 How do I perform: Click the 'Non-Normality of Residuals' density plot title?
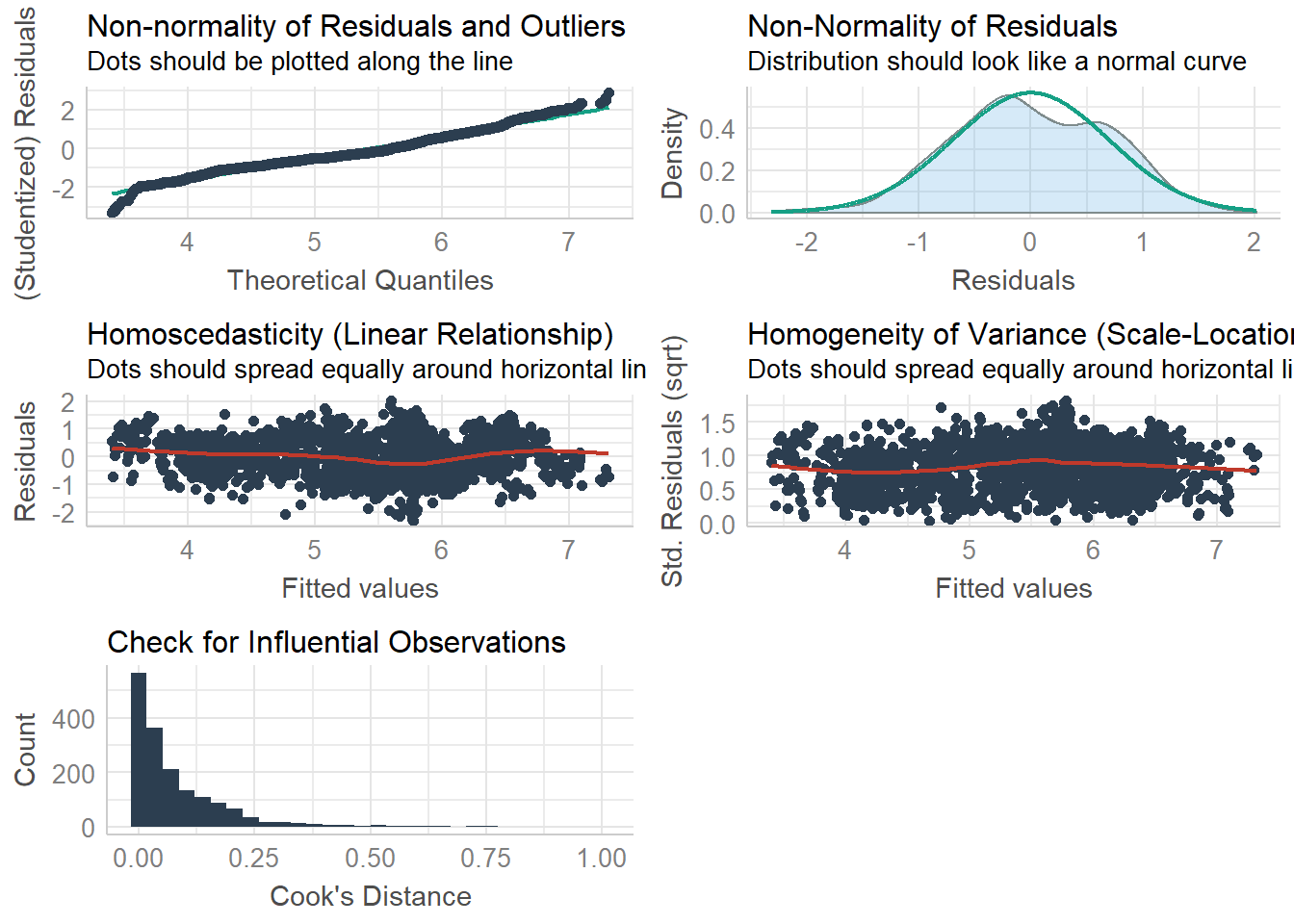[x=932, y=26]
